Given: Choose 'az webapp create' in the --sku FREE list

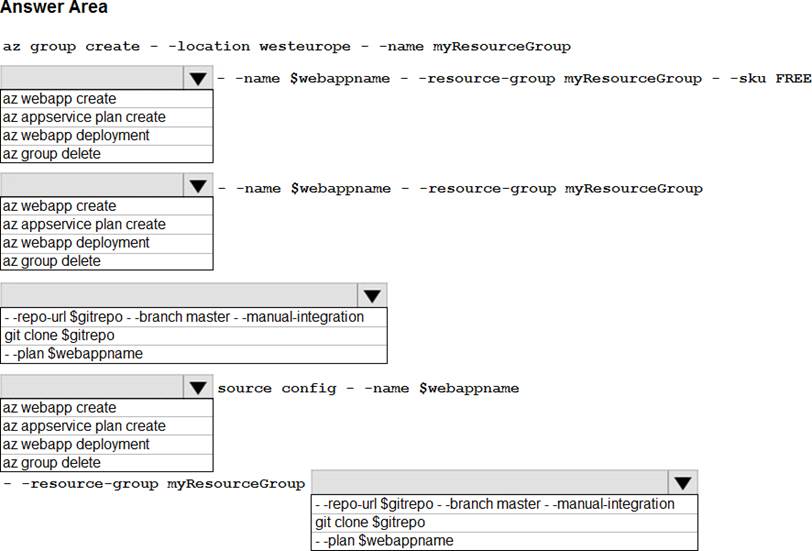Looking at the screenshot, I should tap(60, 99).
